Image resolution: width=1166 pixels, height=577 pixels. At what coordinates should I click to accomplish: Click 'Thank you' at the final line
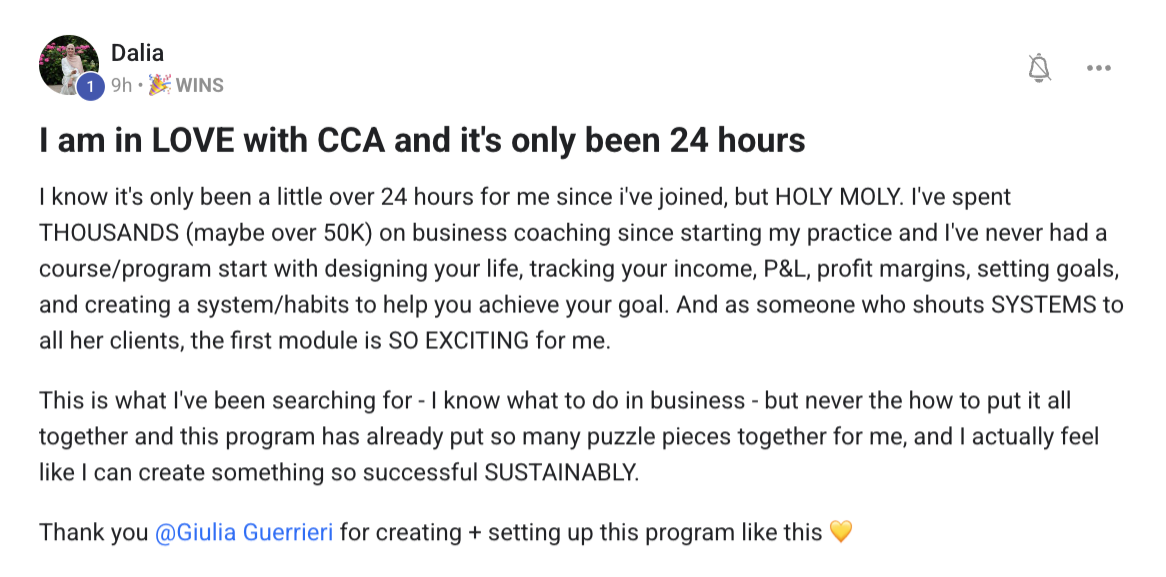point(93,533)
